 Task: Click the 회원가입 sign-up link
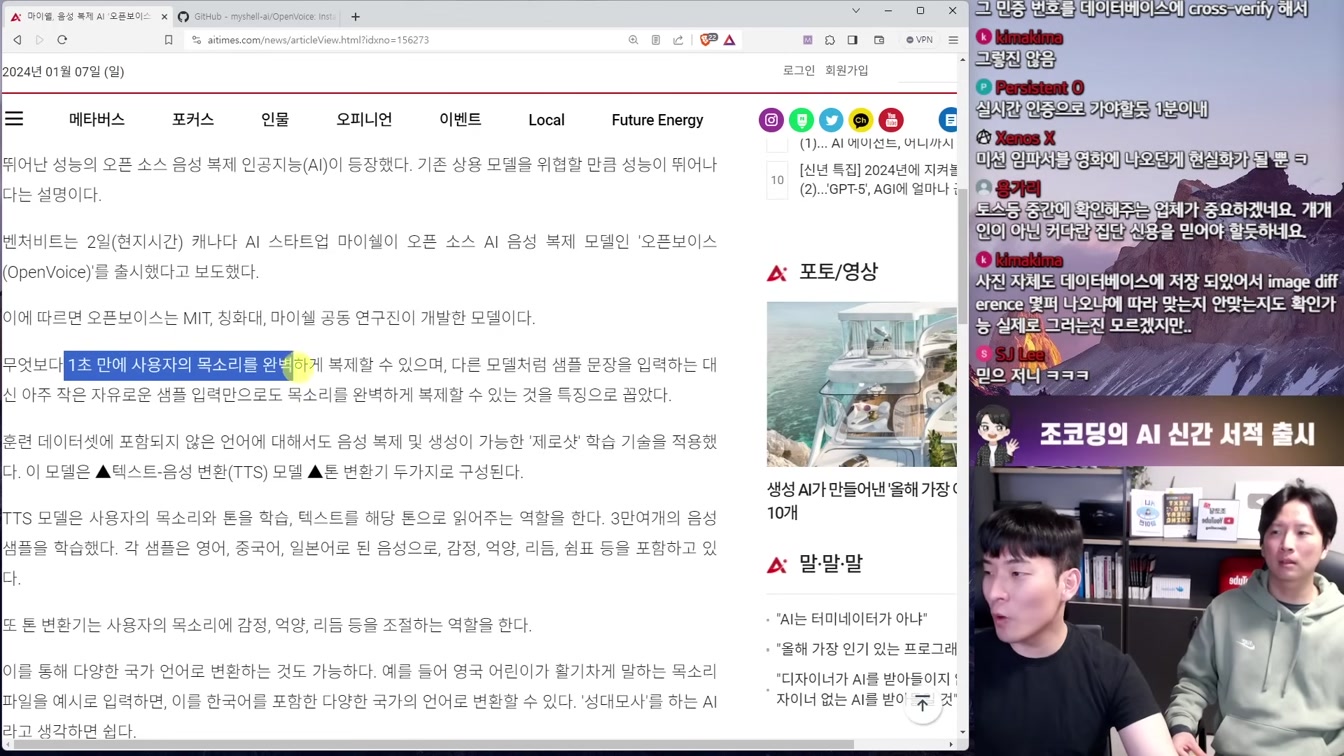pos(847,71)
